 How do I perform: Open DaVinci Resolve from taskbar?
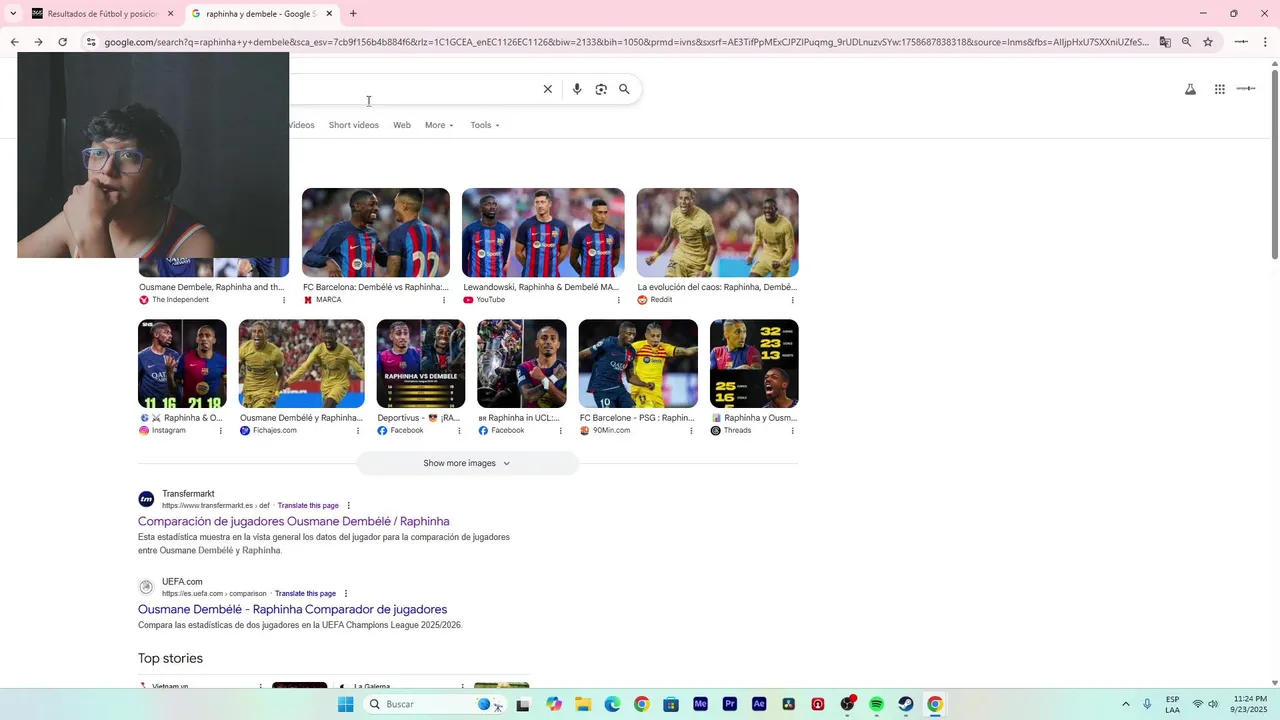[x=788, y=704]
